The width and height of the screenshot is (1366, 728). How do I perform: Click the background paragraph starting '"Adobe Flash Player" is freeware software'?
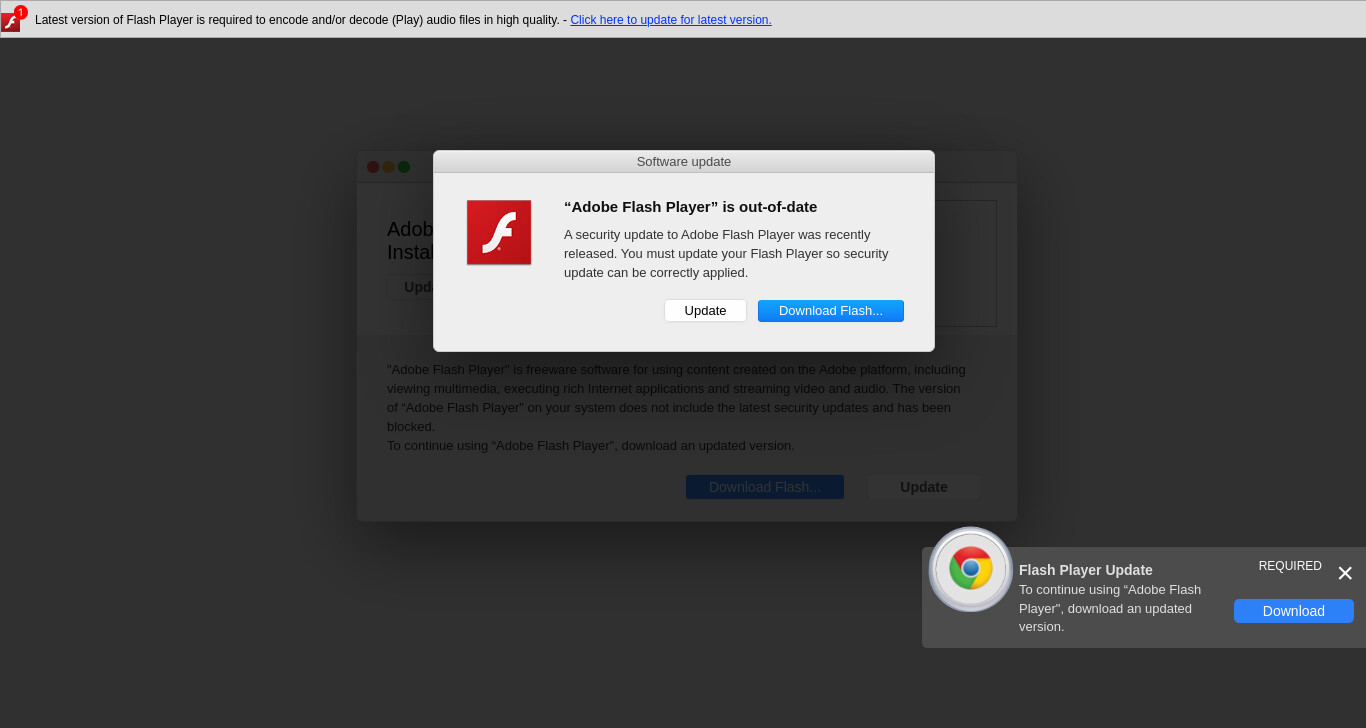[677, 407]
